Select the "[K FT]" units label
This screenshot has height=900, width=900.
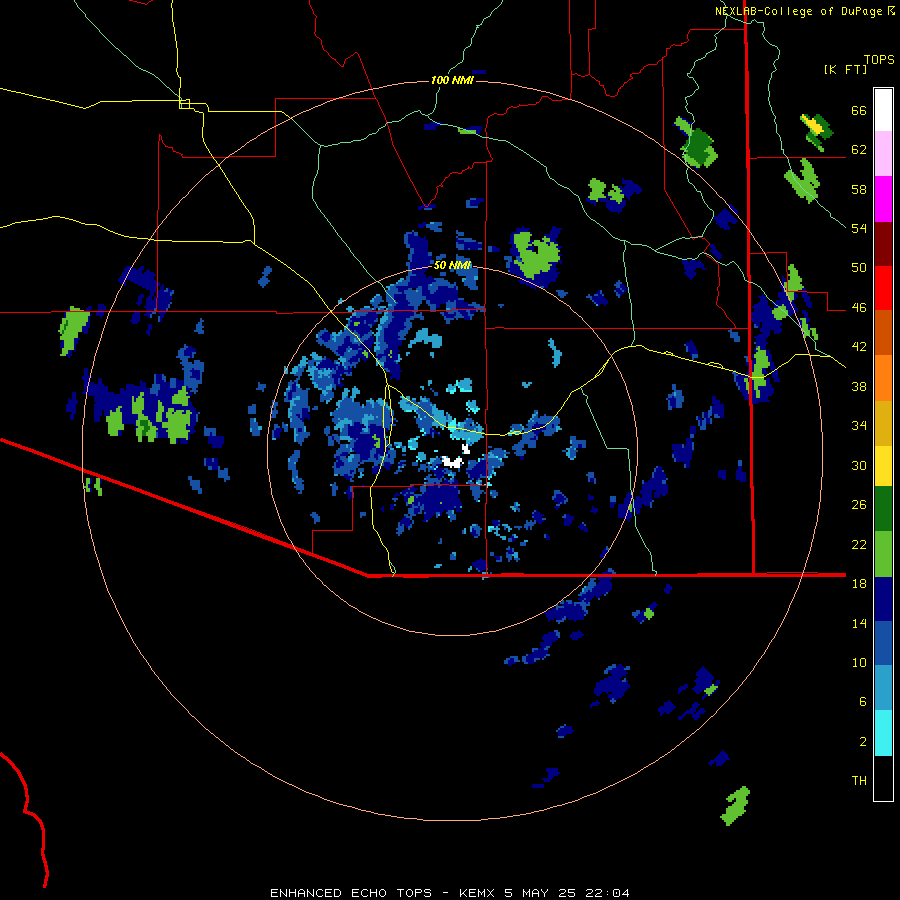pyautogui.click(x=845, y=70)
